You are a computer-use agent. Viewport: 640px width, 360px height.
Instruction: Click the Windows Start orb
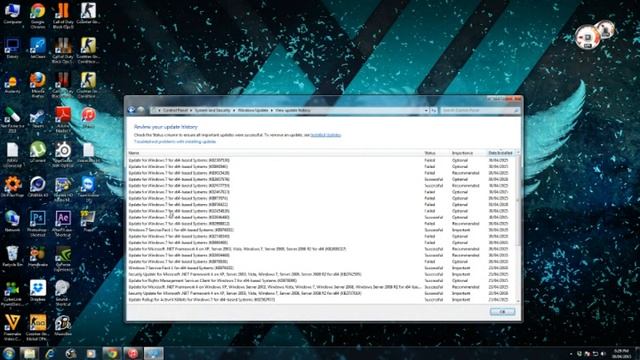pos(9,353)
